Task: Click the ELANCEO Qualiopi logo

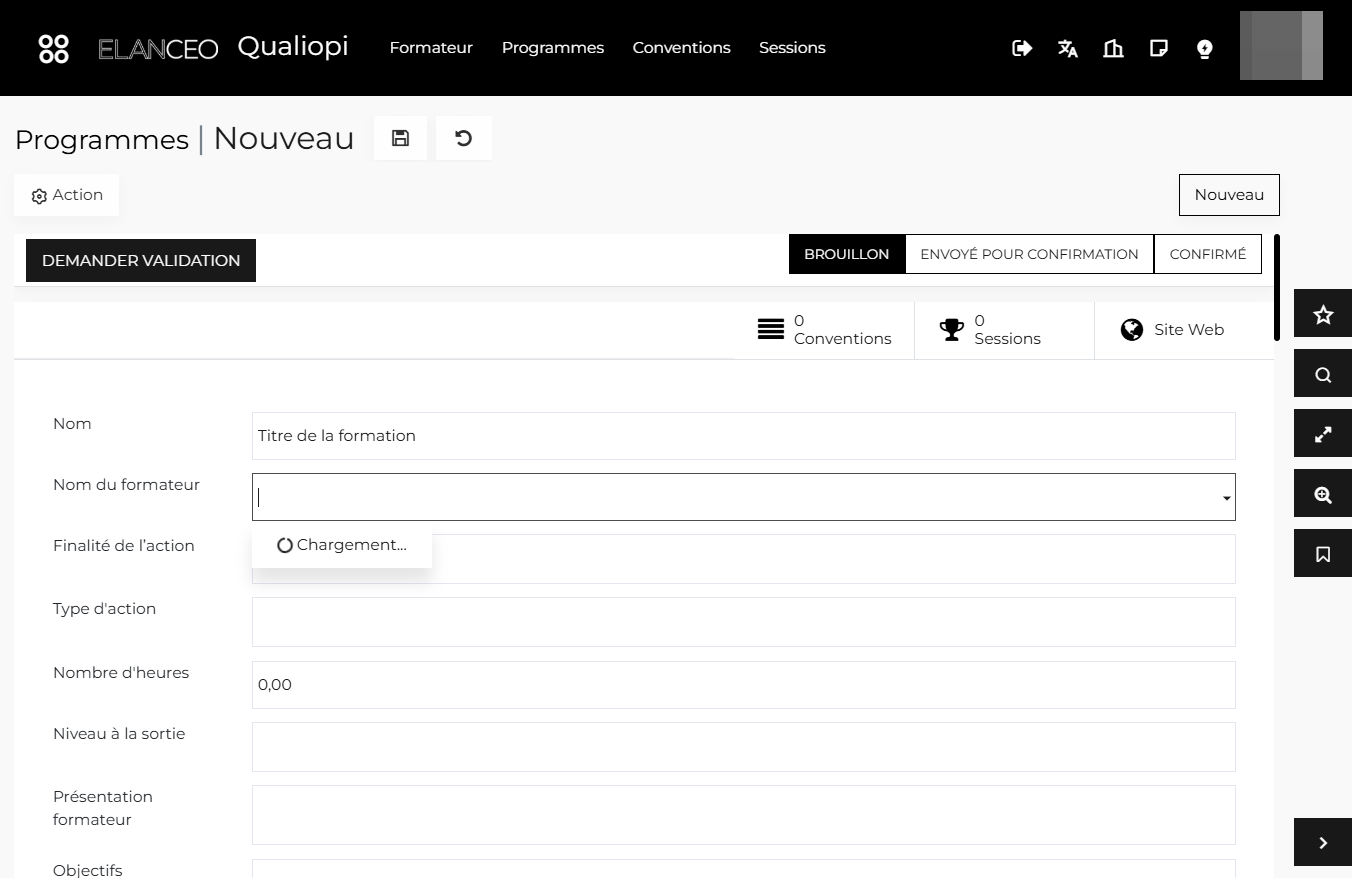Action: pos(223,47)
